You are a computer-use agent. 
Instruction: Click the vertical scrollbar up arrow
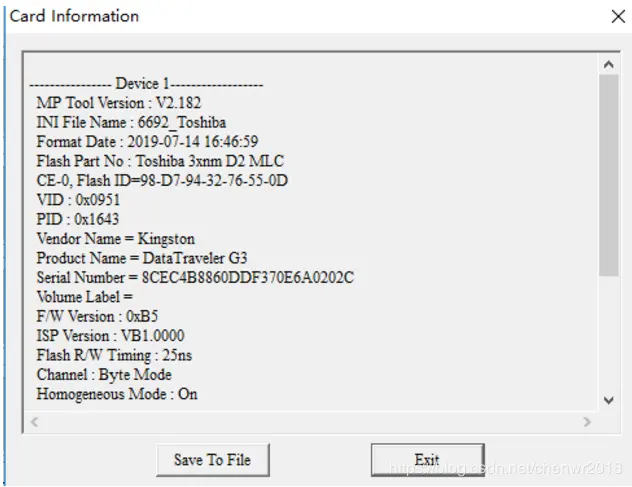point(609,65)
